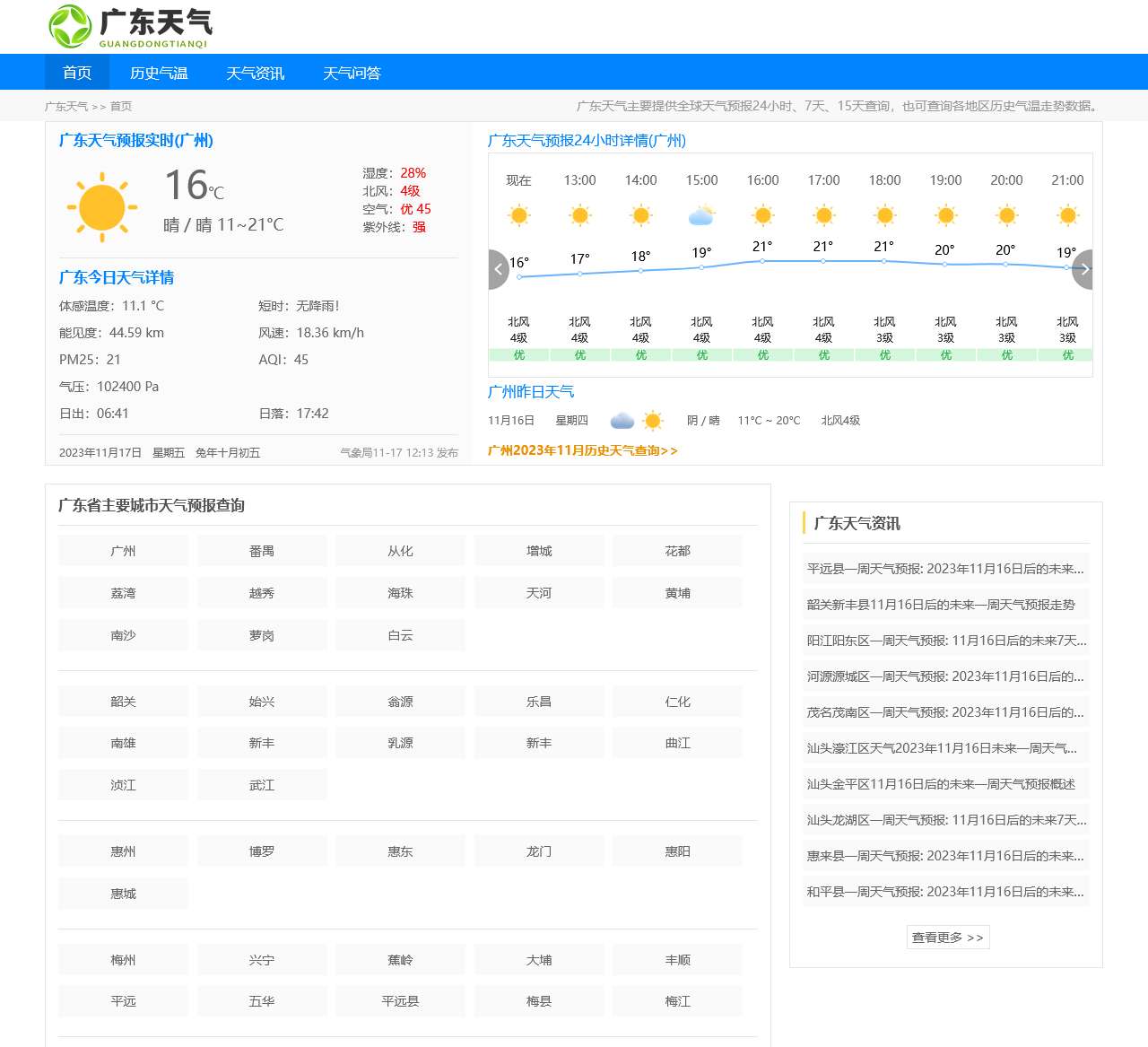
Task: Select the cloudy weather icon at 15:00
Action: click(701, 214)
